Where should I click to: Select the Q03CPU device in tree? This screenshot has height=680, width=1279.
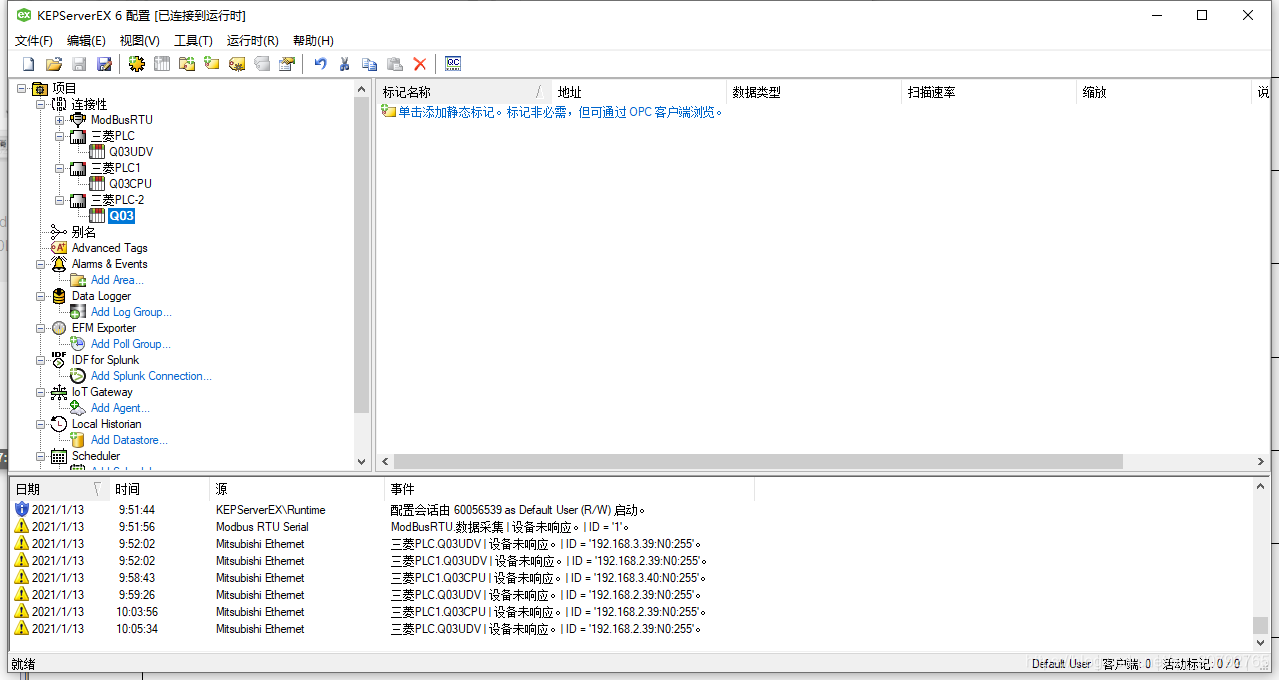click(x=130, y=184)
